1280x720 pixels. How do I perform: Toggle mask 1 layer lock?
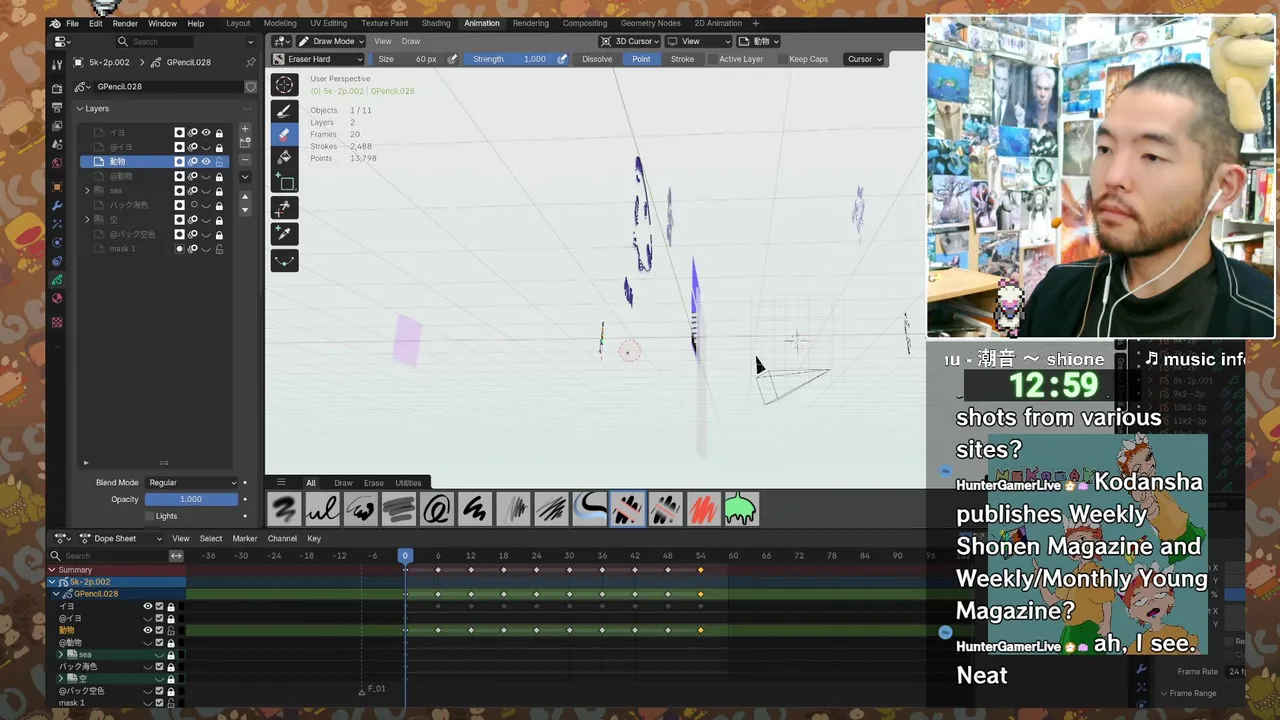click(x=219, y=248)
